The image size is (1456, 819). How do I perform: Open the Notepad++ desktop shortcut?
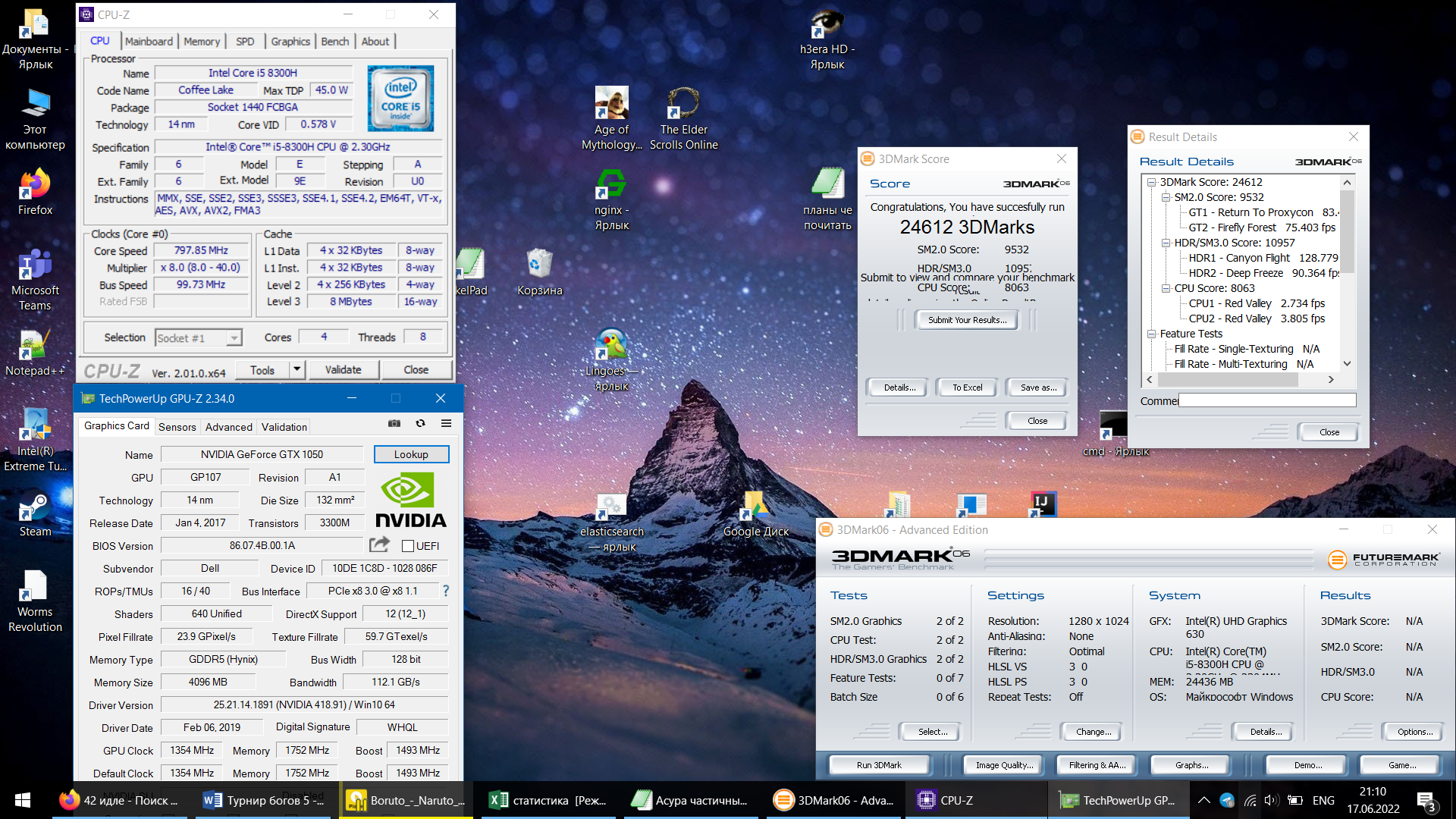(x=35, y=353)
